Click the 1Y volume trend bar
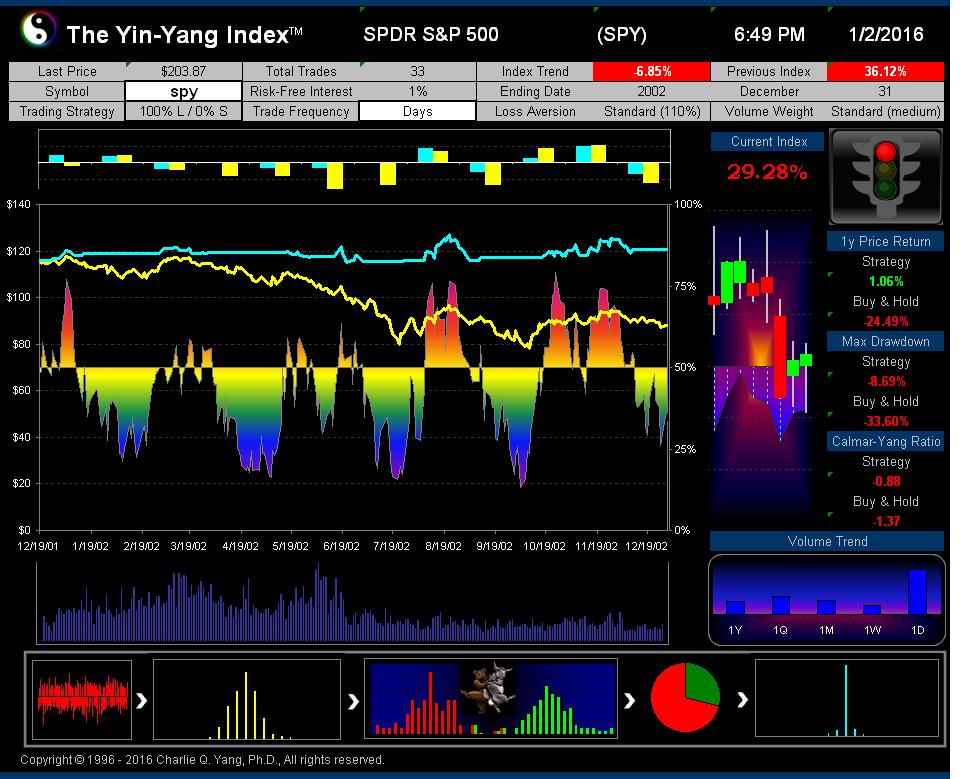 point(735,607)
